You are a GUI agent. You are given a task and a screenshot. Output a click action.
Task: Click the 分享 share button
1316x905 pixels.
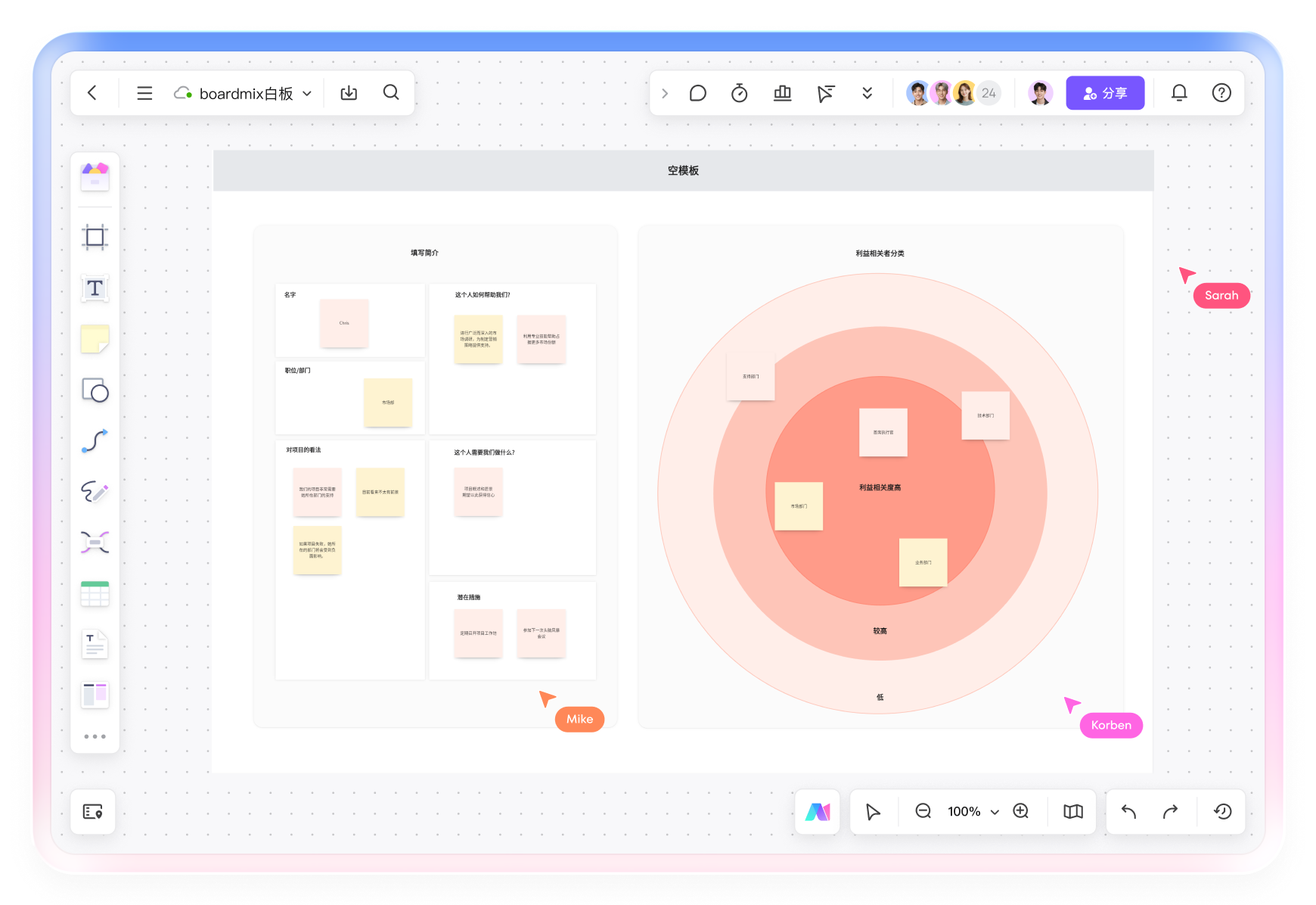pyautogui.click(x=1104, y=93)
